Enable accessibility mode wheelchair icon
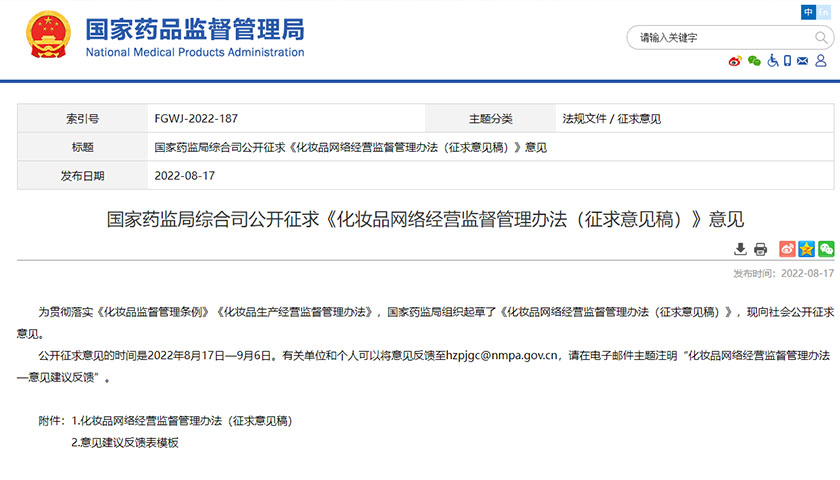This screenshot has width=840, height=480. (772, 61)
